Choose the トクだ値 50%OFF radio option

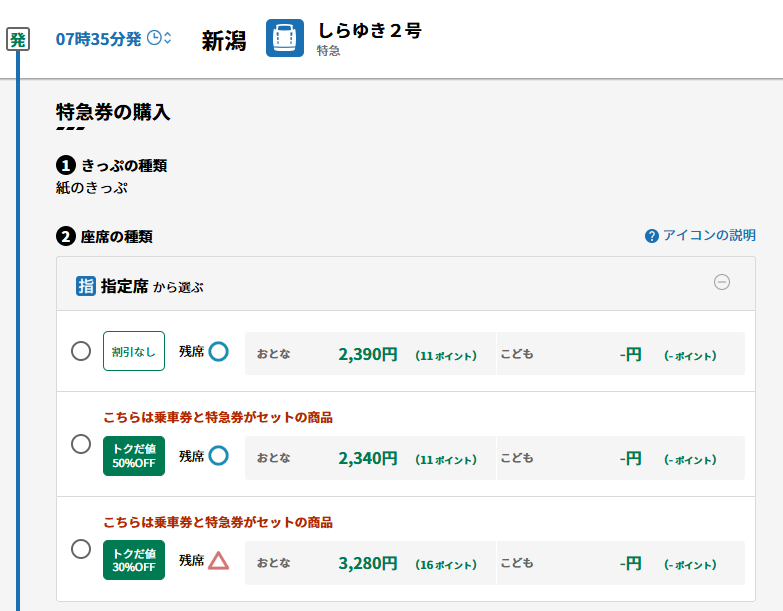tap(81, 445)
